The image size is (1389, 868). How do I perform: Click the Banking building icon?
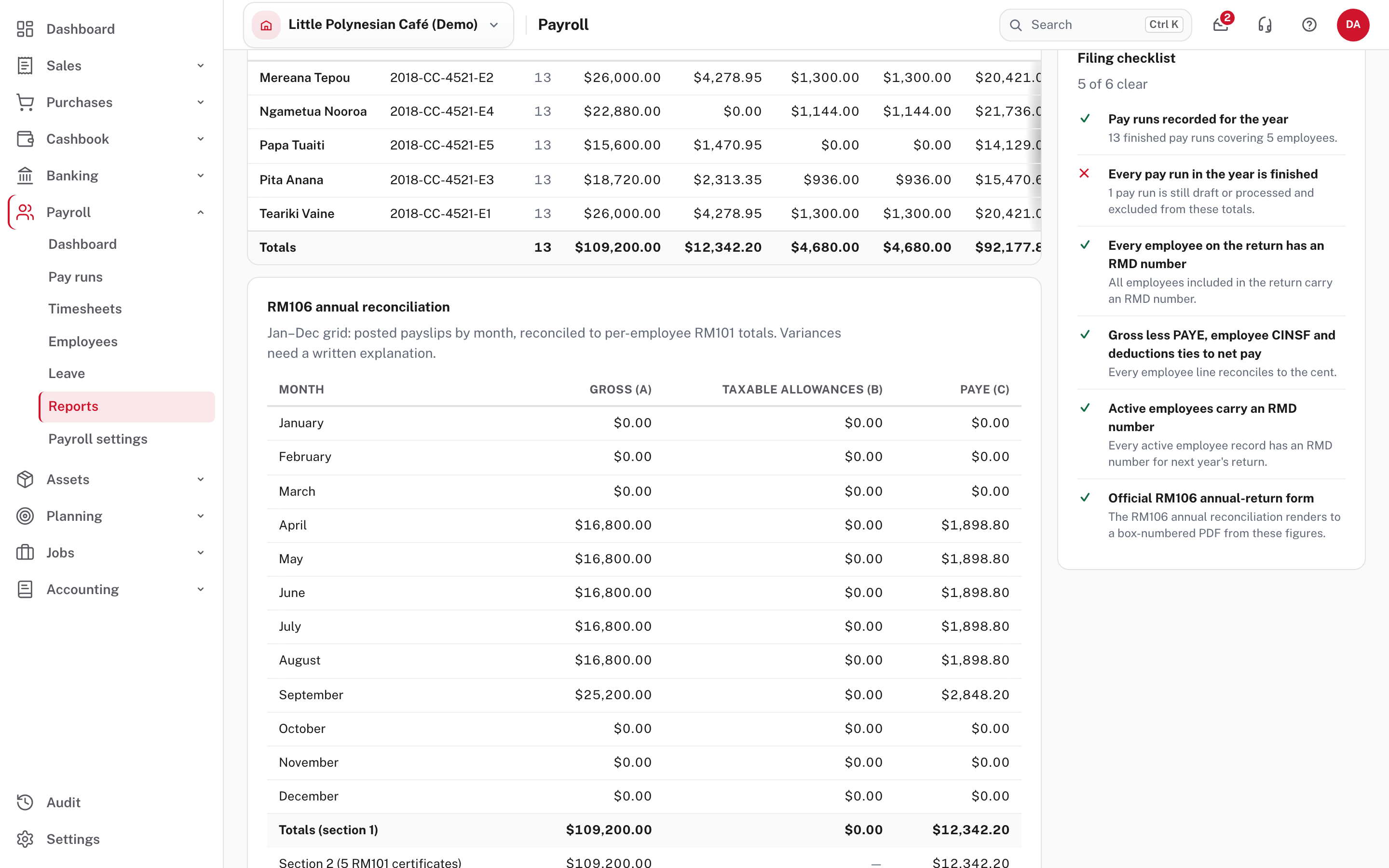[25, 176]
